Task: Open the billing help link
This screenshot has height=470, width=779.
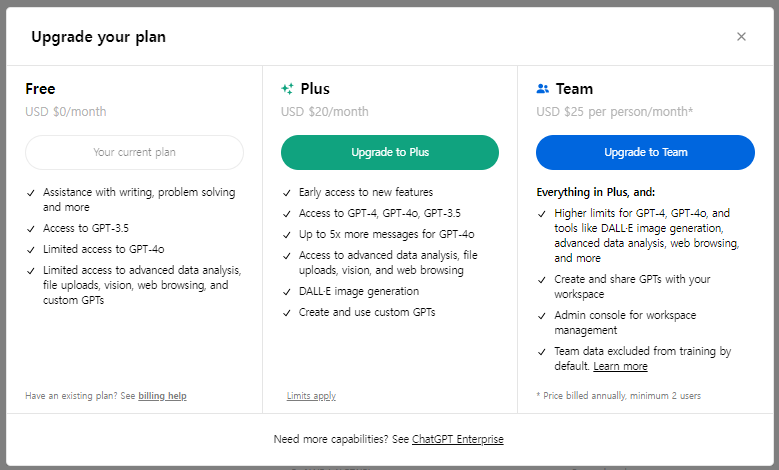Action: pyautogui.click(x=162, y=396)
